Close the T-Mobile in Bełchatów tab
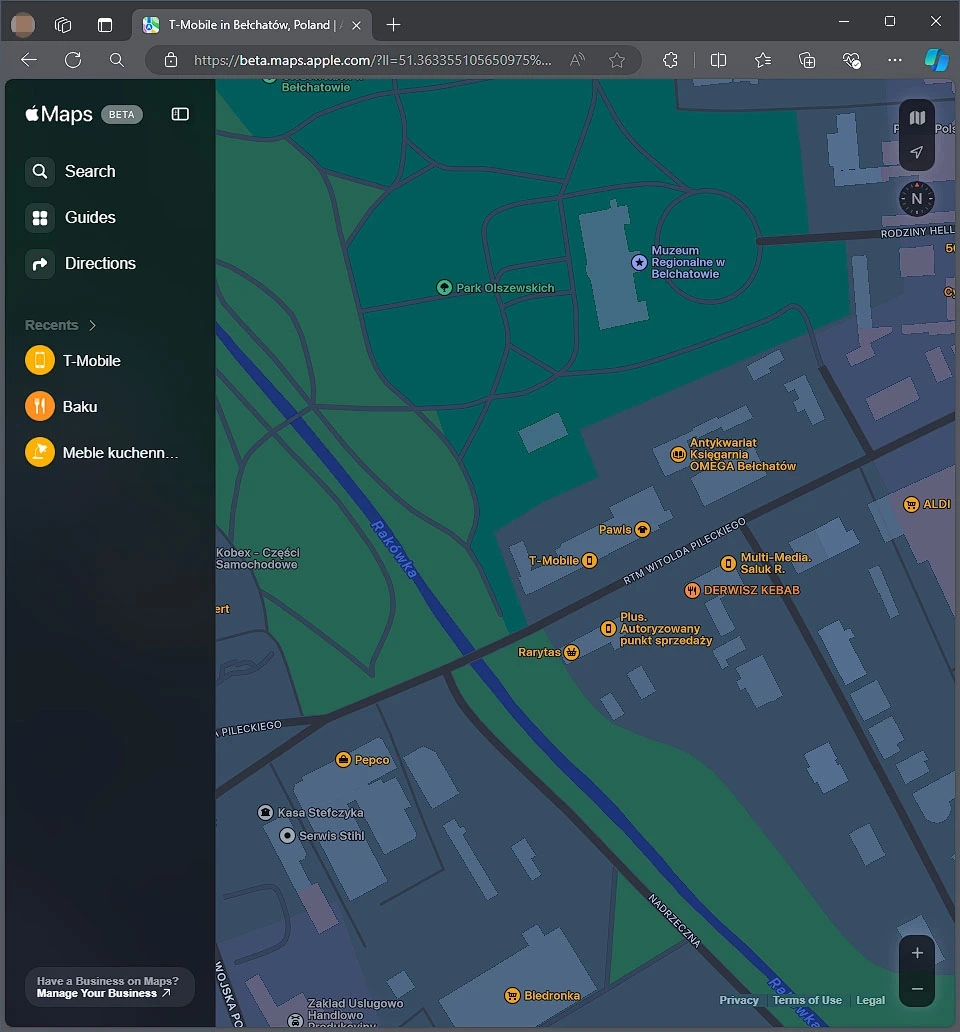Viewport: 960px width, 1032px height. click(357, 25)
